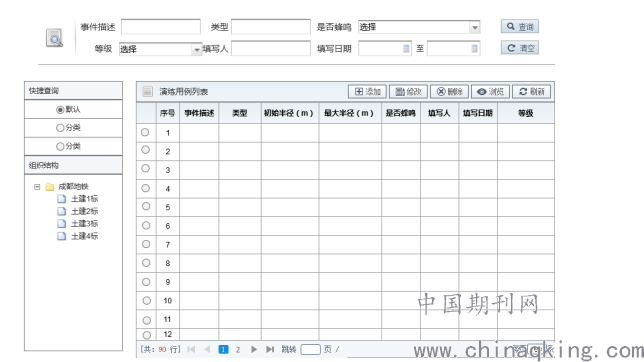Click the 浏览 browse button
Screen dimensions: 644x362
(490, 91)
